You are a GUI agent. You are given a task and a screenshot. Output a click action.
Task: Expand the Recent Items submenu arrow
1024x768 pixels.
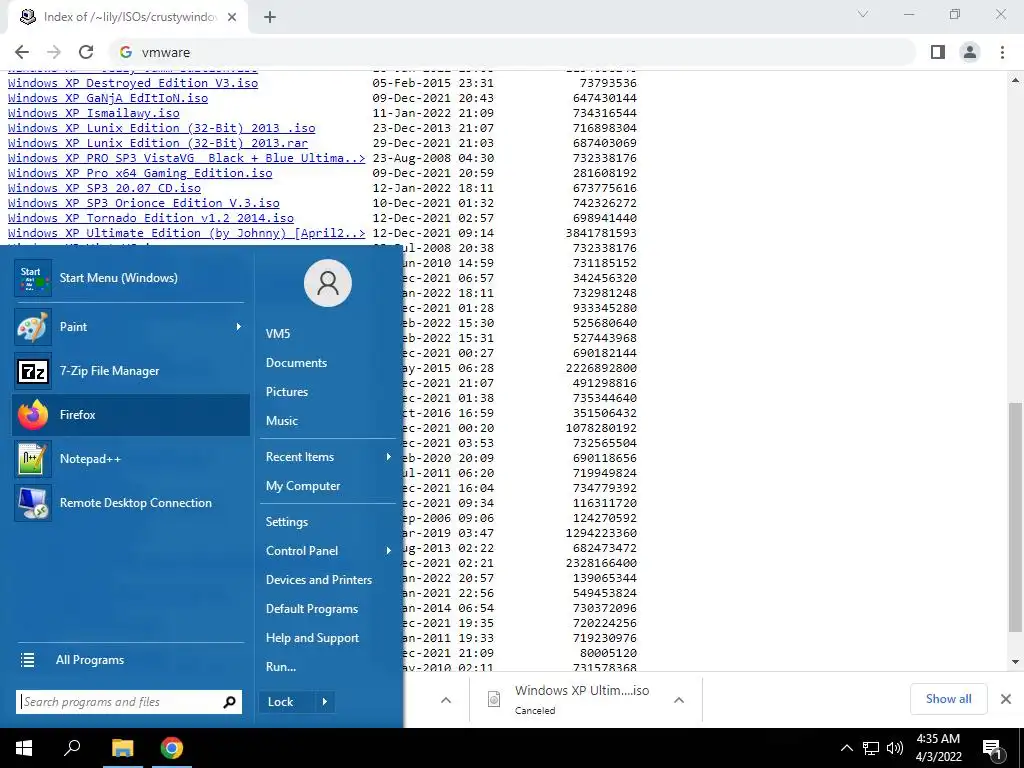(389, 456)
